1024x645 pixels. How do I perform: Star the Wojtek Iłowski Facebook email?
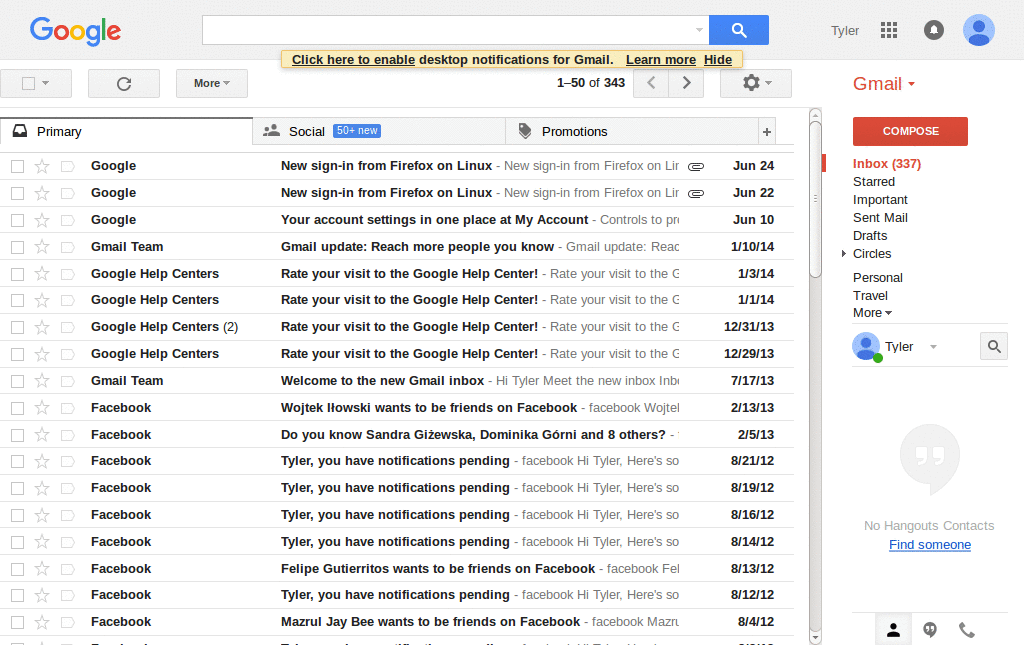[x=42, y=408]
